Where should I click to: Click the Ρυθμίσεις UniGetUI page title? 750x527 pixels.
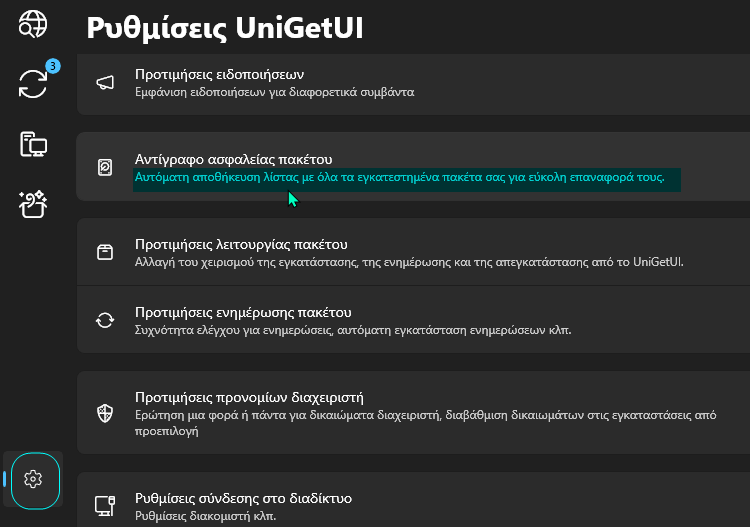pos(225,28)
